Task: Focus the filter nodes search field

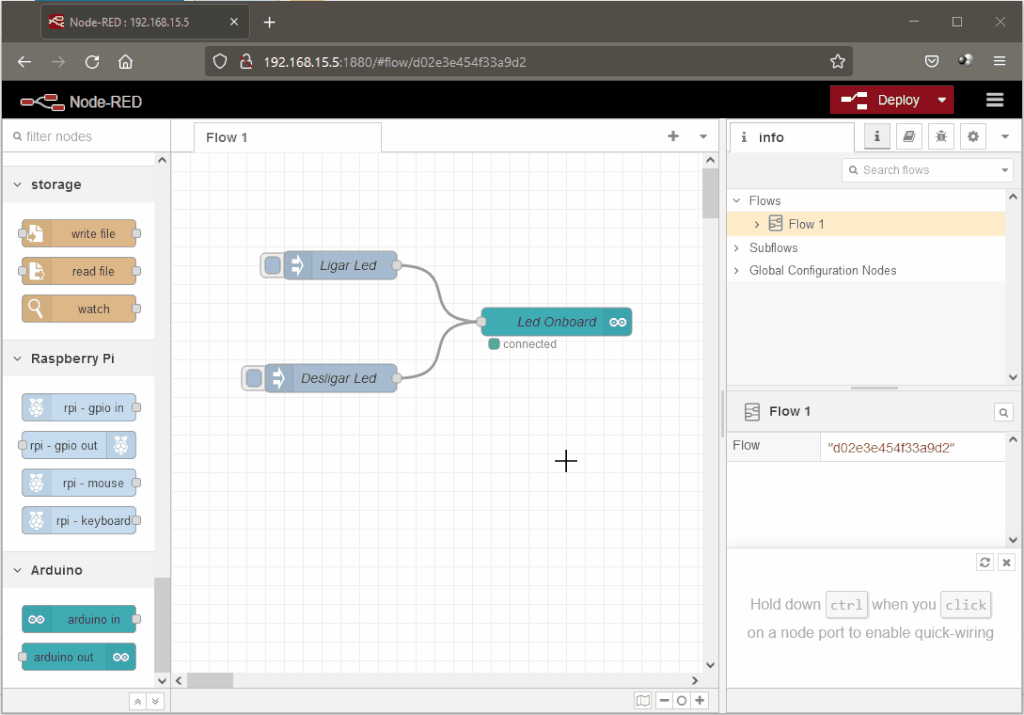Action: (x=85, y=136)
